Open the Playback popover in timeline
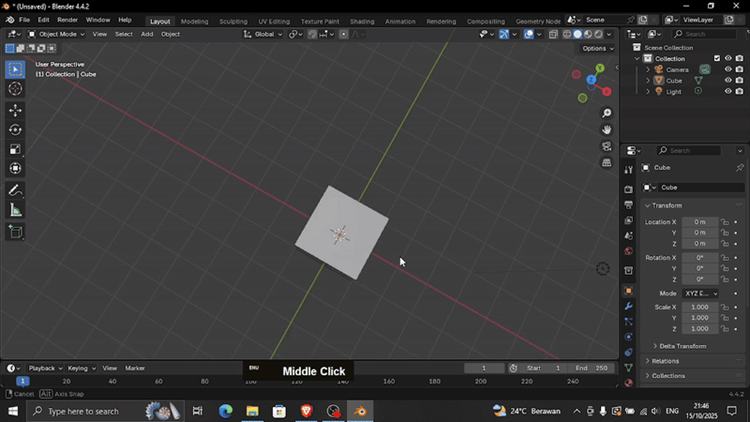750x422 pixels. click(x=43, y=368)
